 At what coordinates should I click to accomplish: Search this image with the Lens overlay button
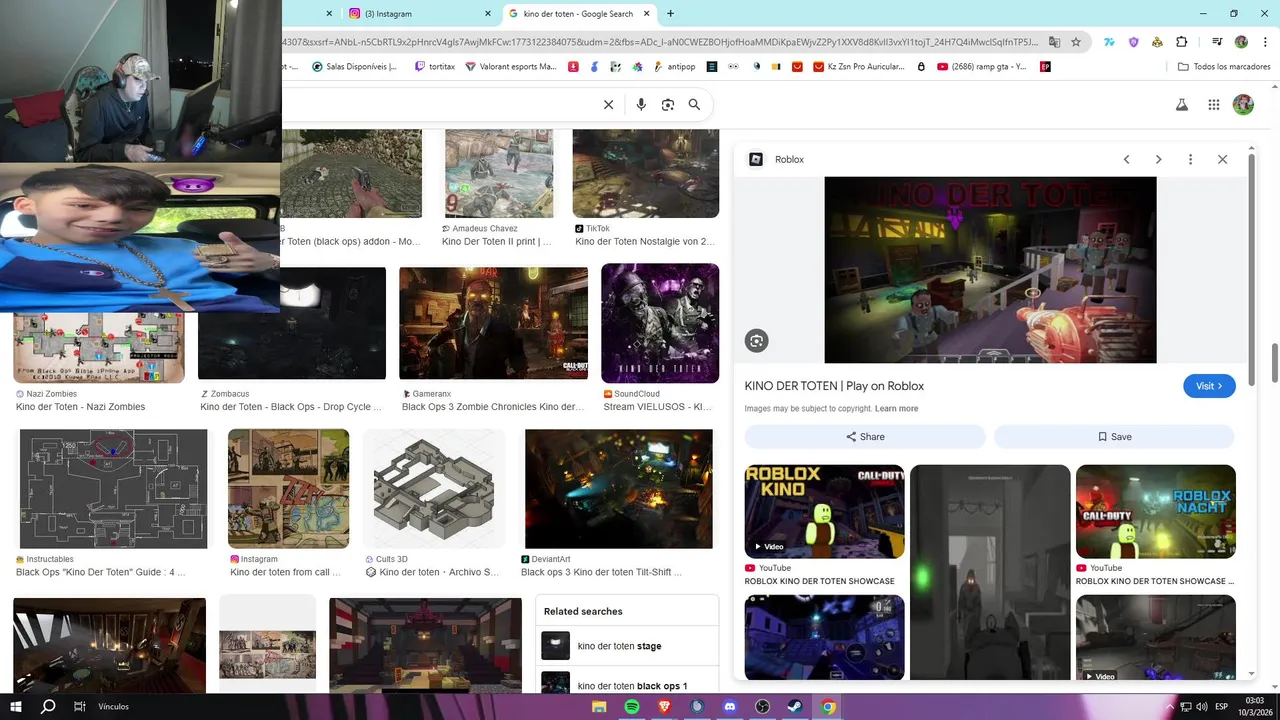(x=756, y=341)
